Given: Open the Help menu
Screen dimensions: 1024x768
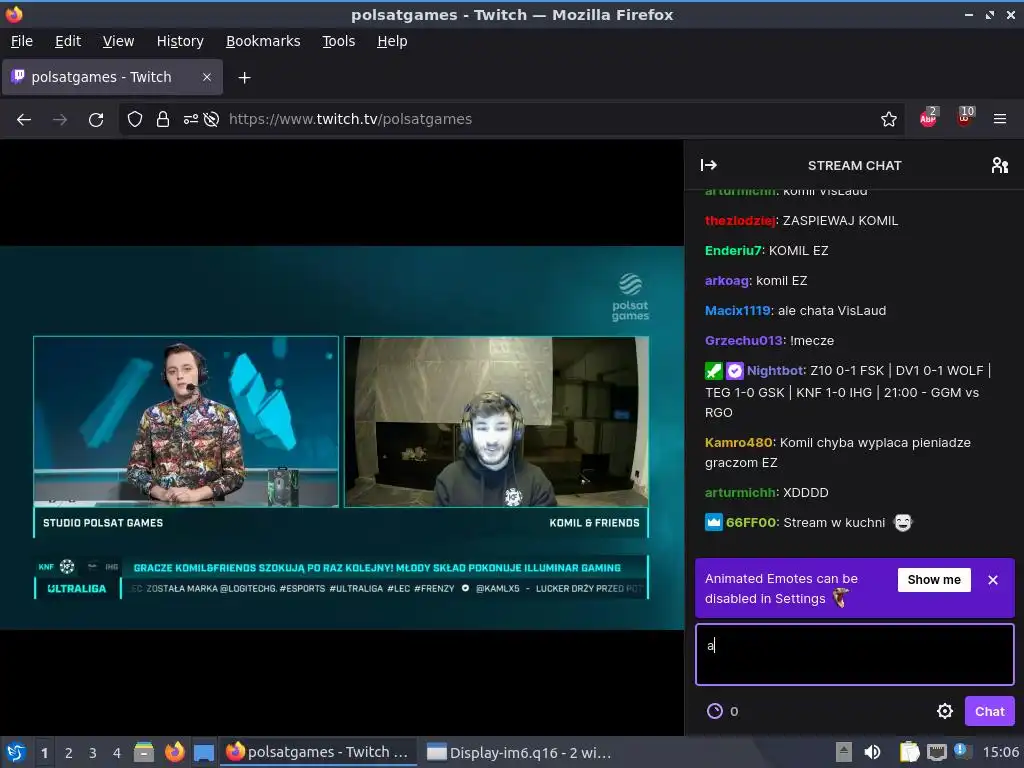Looking at the screenshot, I should pyautogui.click(x=392, y=41).
